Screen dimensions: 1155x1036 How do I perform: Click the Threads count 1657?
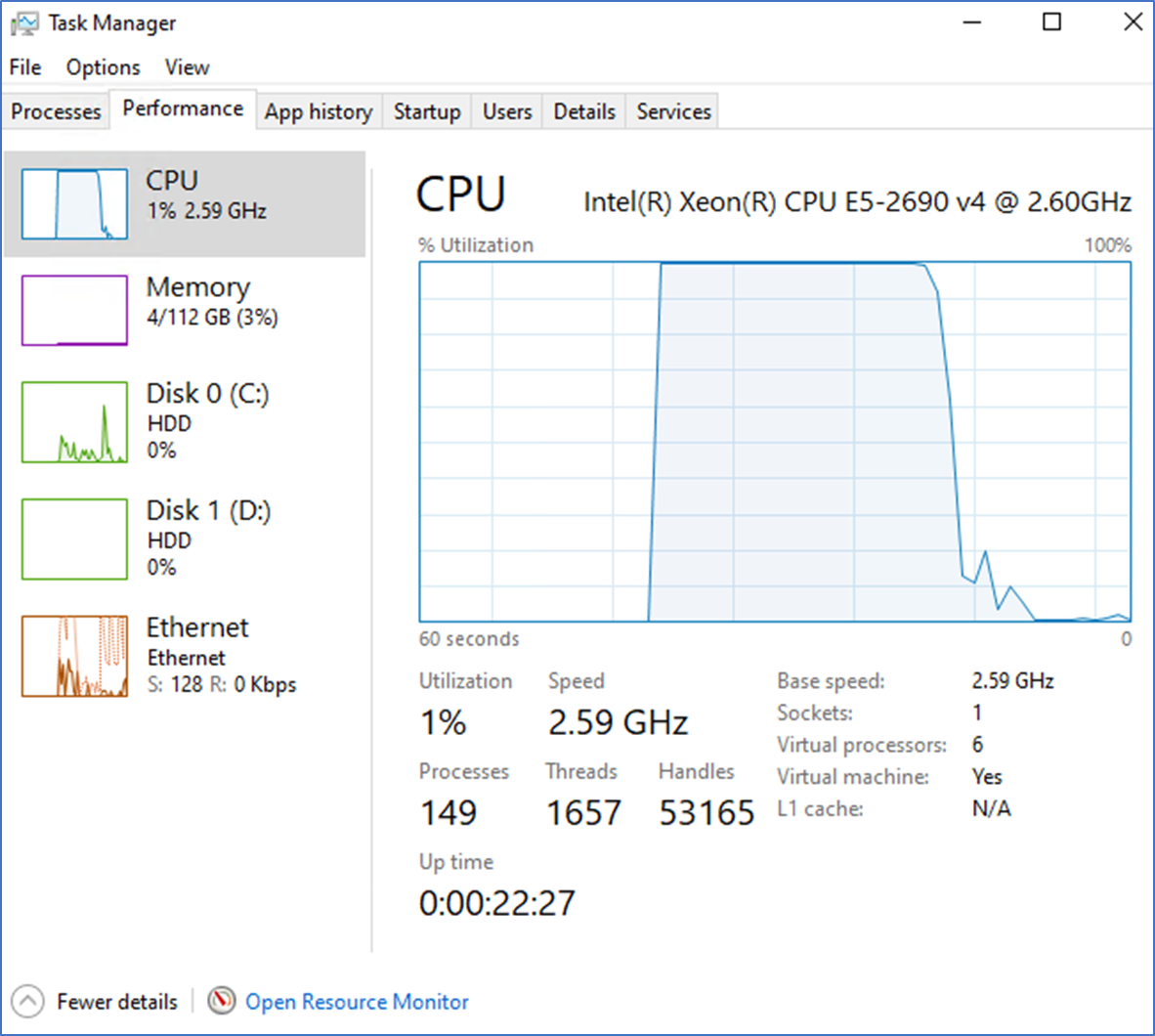click(583, 813)
